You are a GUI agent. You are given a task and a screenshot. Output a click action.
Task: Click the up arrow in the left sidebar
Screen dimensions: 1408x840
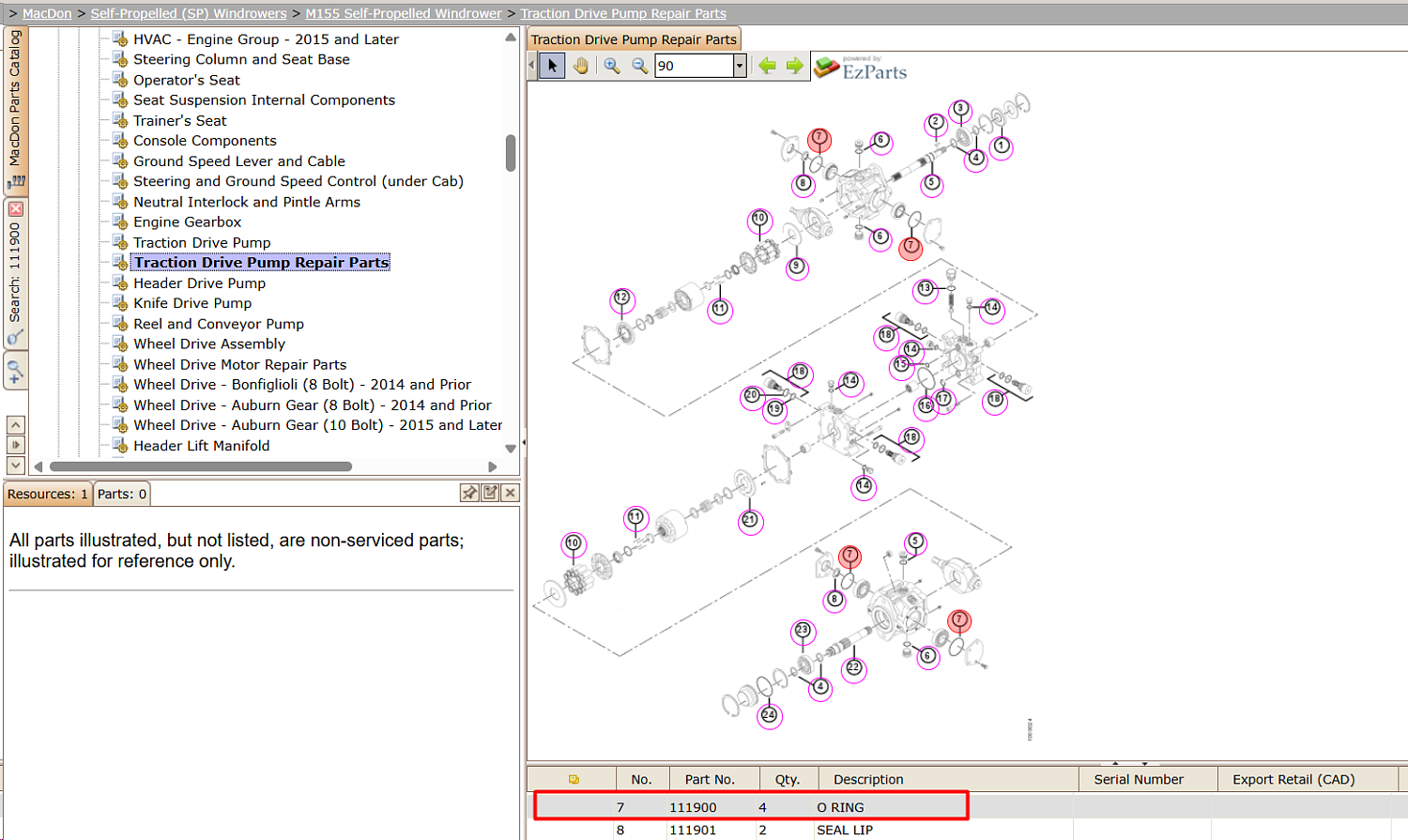pos(16,425)
